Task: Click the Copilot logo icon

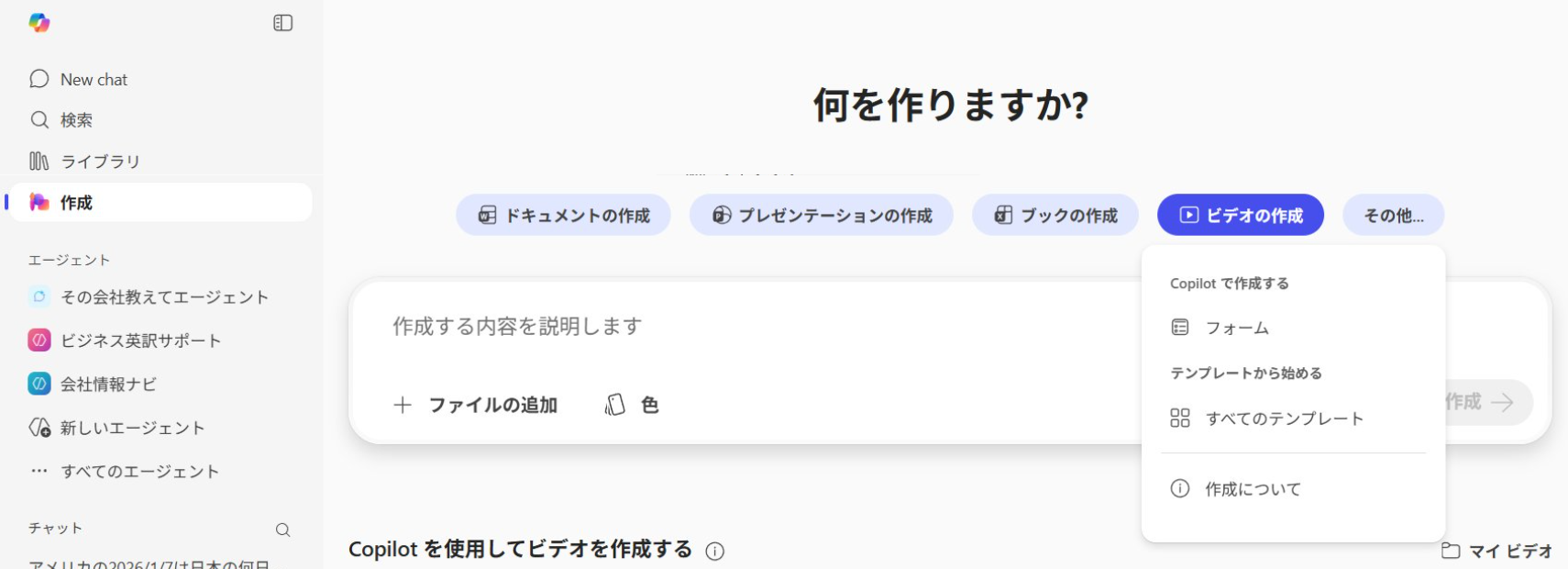Action: tap(39, 23)
